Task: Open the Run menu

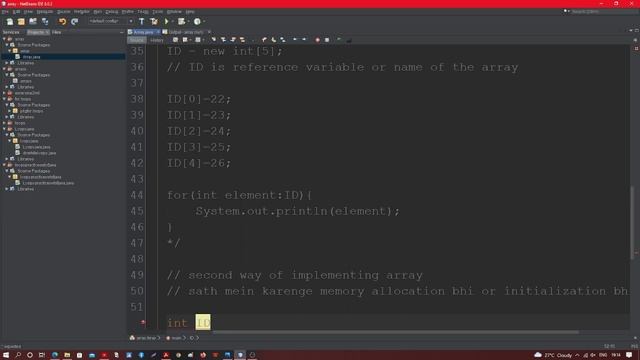Action: 97,11
